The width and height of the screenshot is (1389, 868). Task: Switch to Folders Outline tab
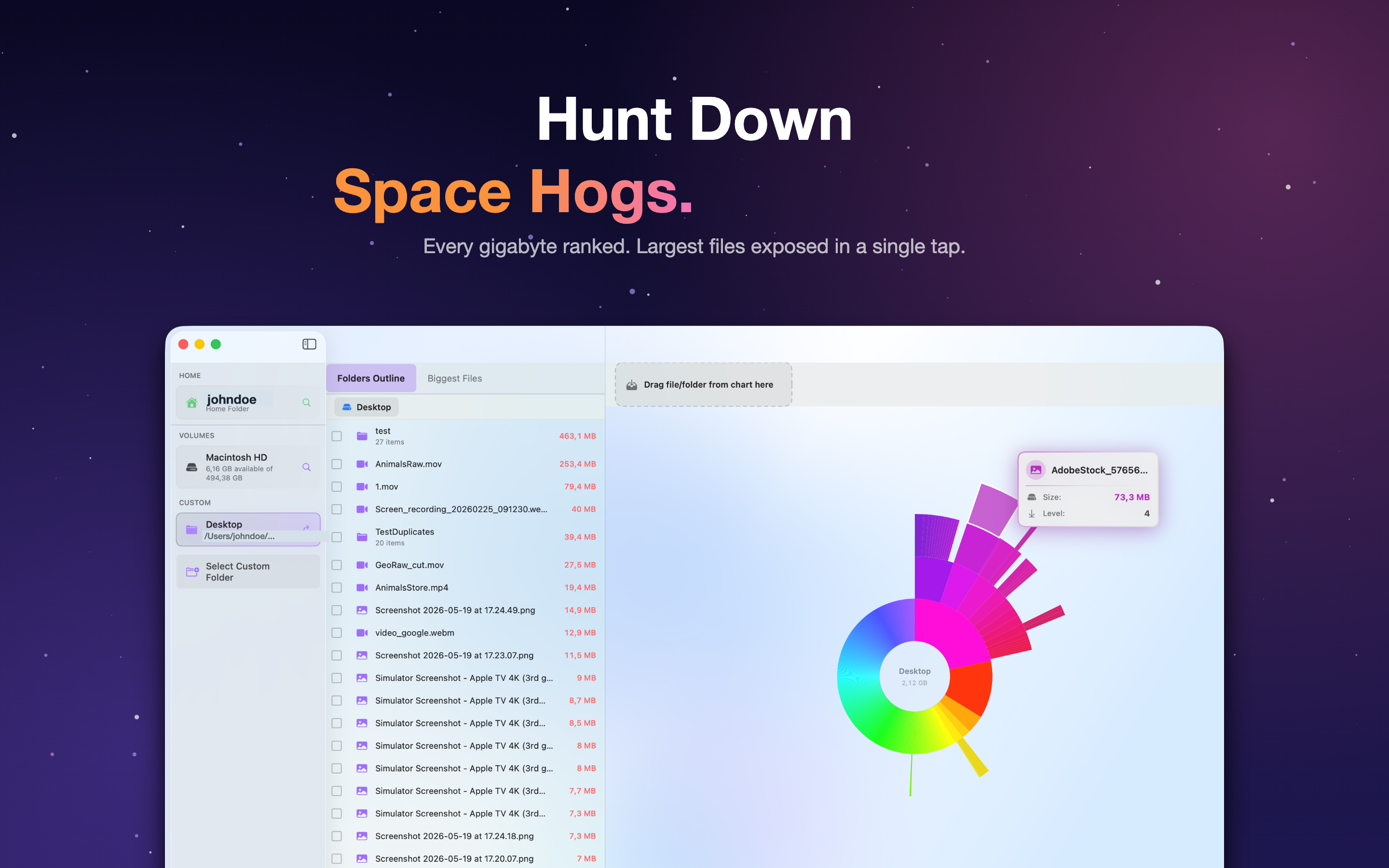[x=371, y=379]
